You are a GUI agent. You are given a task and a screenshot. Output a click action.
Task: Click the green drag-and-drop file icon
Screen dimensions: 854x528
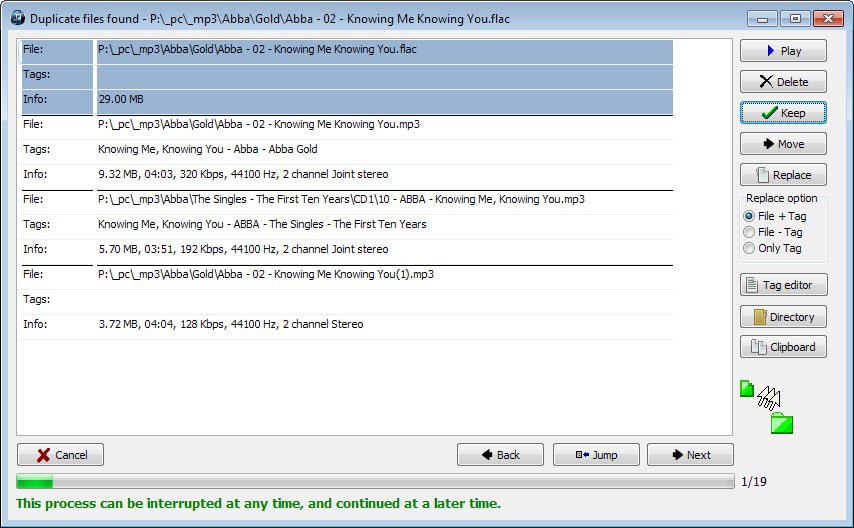point(747,390)
